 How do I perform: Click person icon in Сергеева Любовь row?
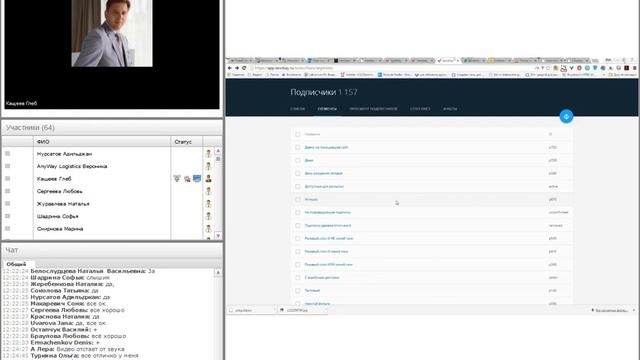[209, 191]
